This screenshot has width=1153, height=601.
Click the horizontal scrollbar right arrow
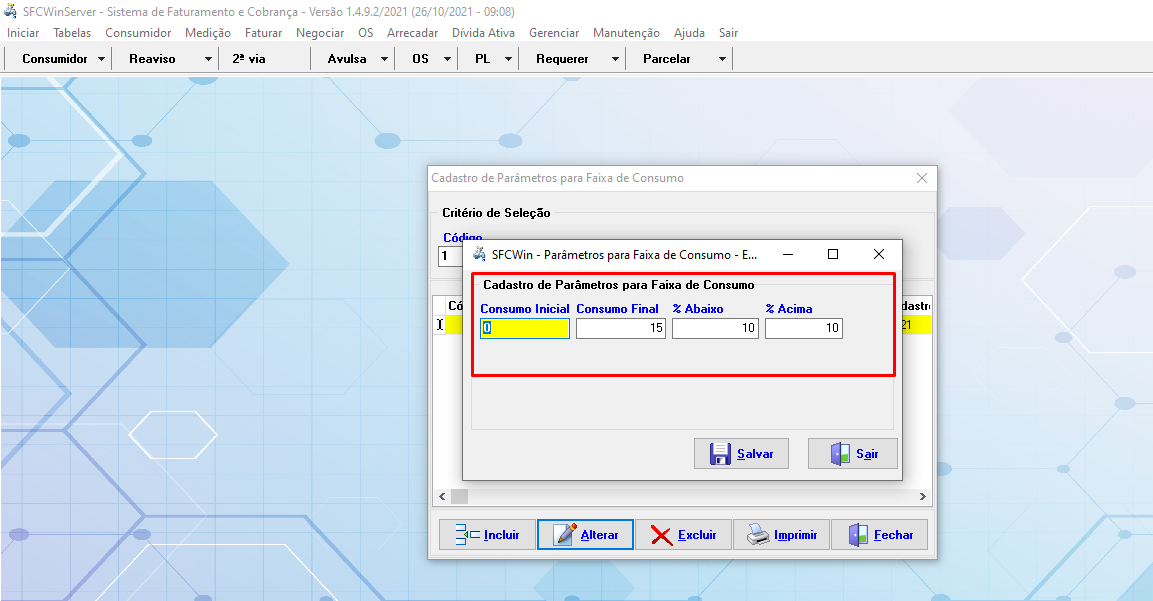pyautogui.click(x=923, y=496)
